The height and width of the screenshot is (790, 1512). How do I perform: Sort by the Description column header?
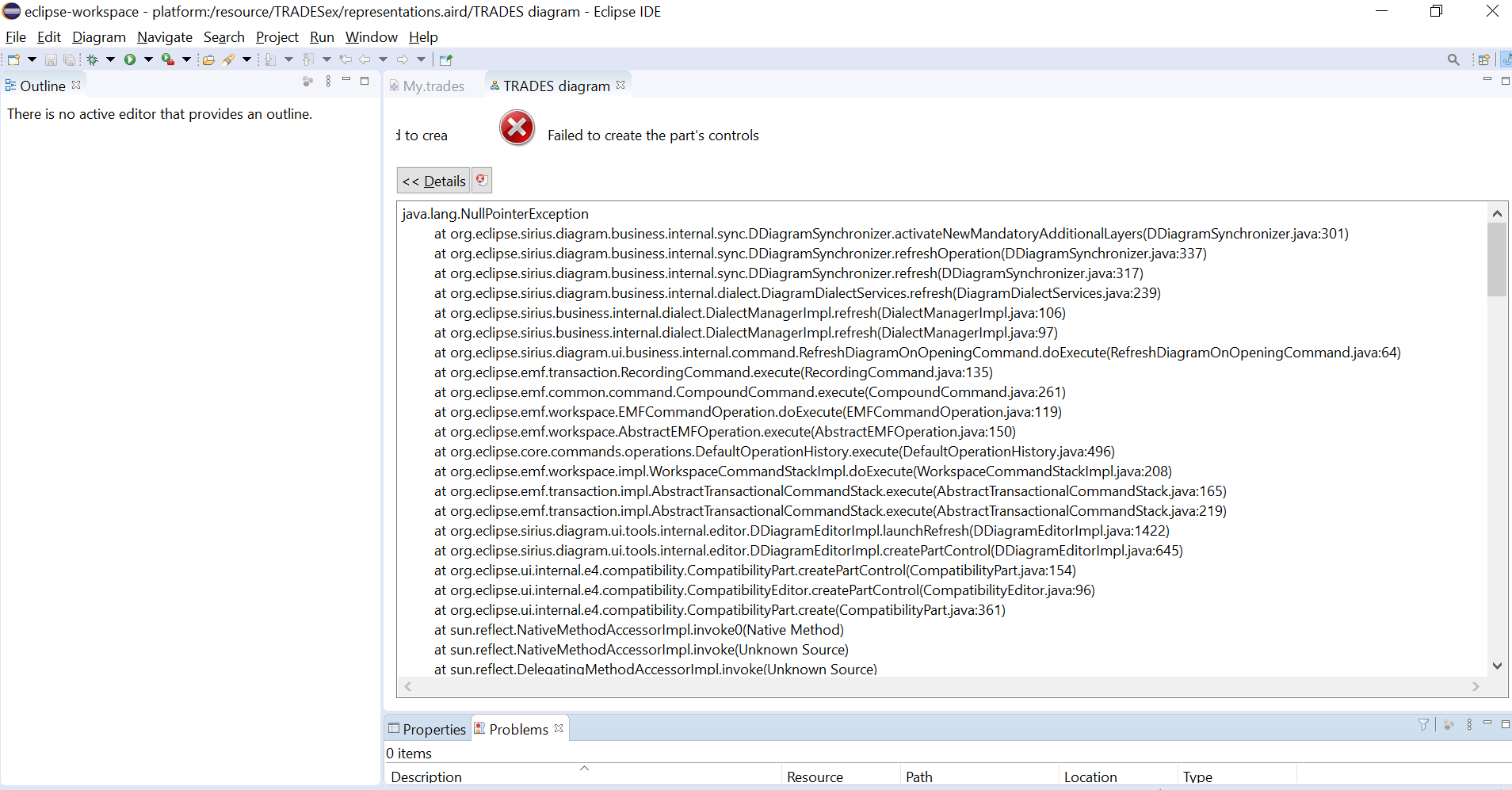coord(583,777)
